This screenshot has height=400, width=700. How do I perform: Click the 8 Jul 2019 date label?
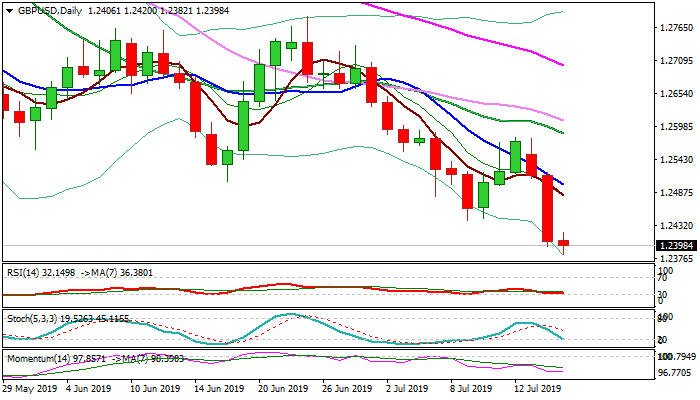coord(472,388)
